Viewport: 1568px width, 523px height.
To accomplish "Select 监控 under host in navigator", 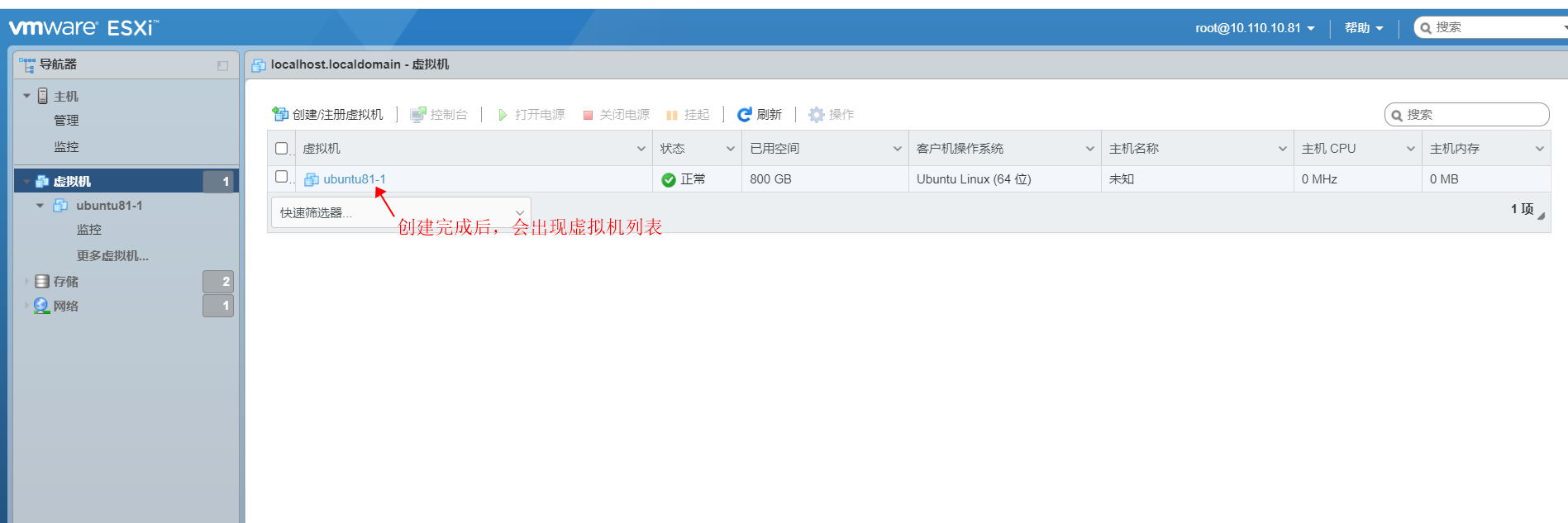I will (x=66, y=147).
